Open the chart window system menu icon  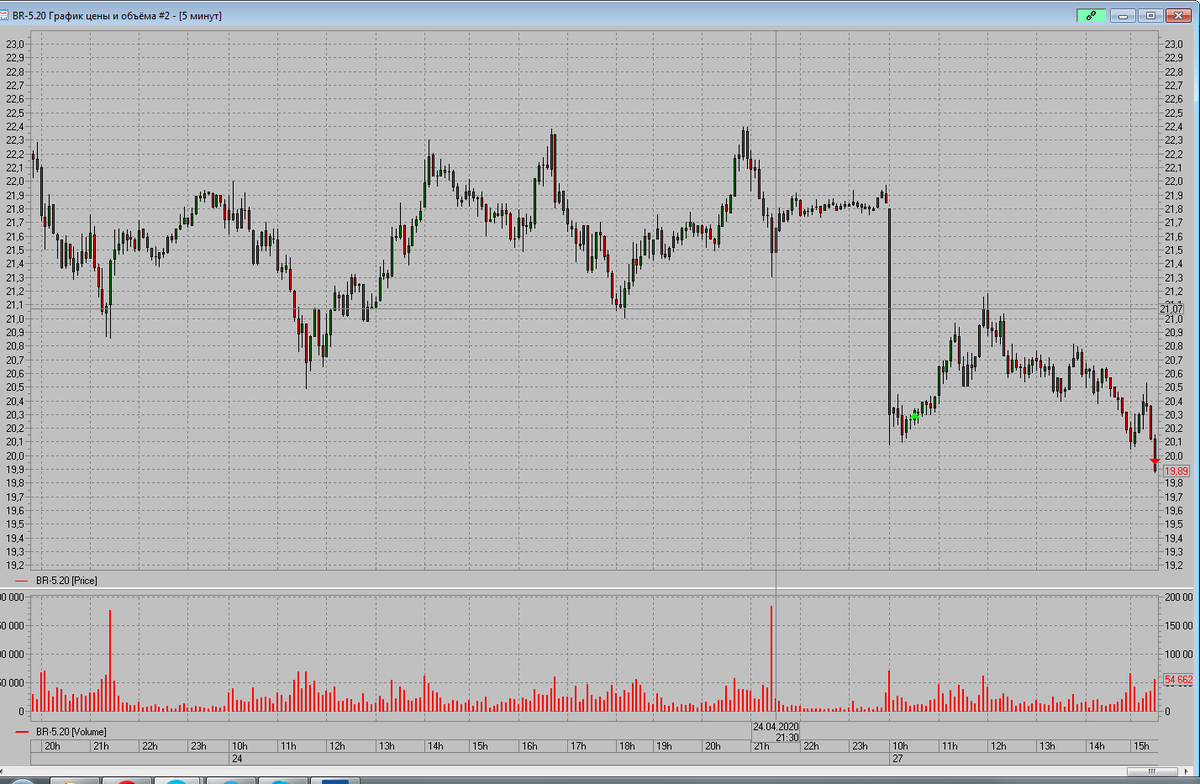click(6, 15)
